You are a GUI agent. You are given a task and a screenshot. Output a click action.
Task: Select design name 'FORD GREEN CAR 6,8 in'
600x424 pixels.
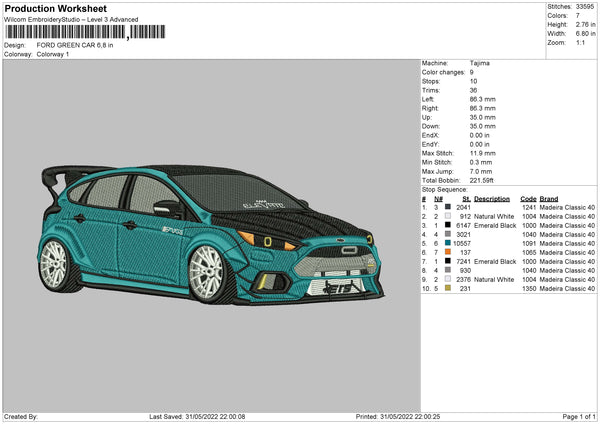(x=75, y=45)
